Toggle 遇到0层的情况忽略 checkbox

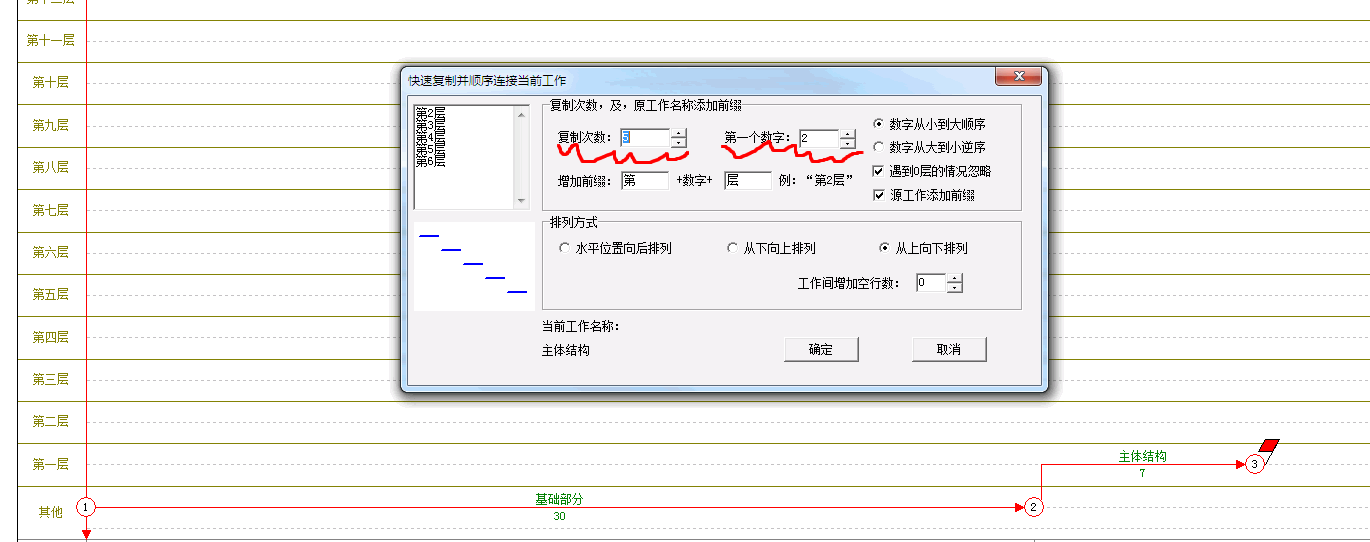click(932, 171)
